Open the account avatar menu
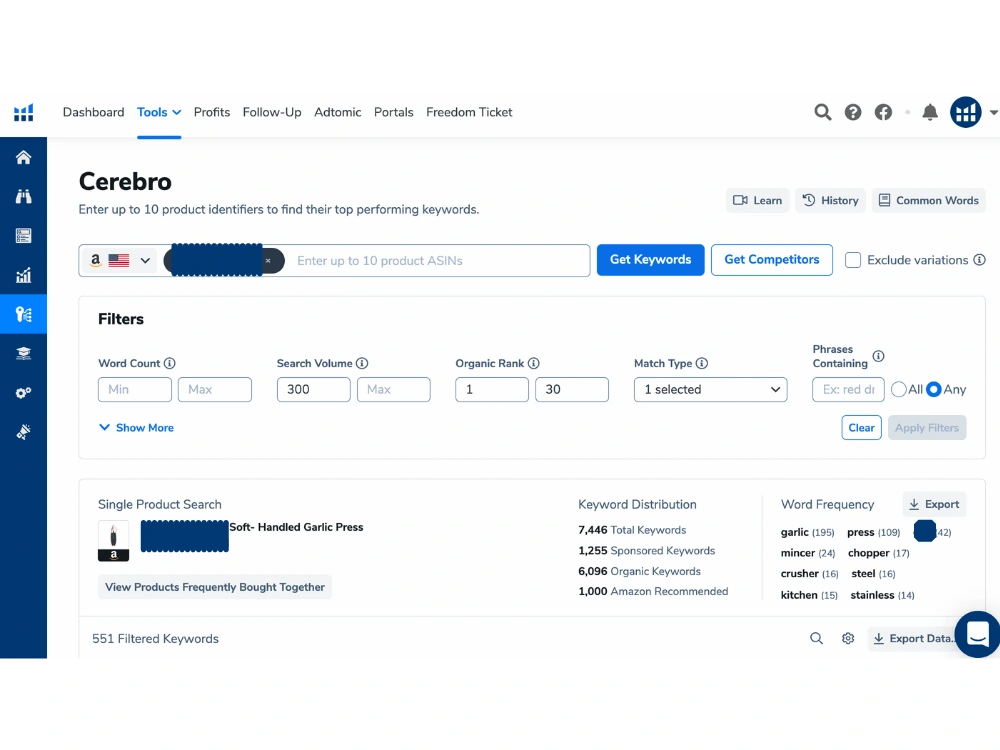The height and width of the screenshot is (750, 1000). (x=966, y=112)
